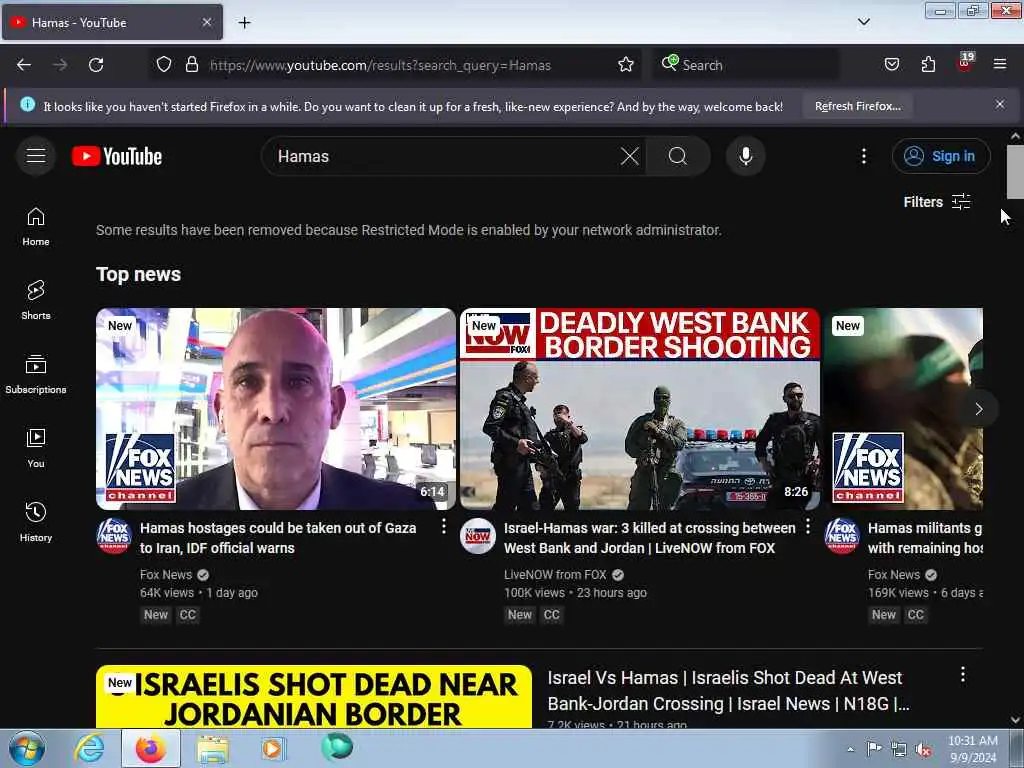Screen dimensions: 1024x768
Task: Open Subscriptions in sidebar
Action: click(x=36, y=374)
